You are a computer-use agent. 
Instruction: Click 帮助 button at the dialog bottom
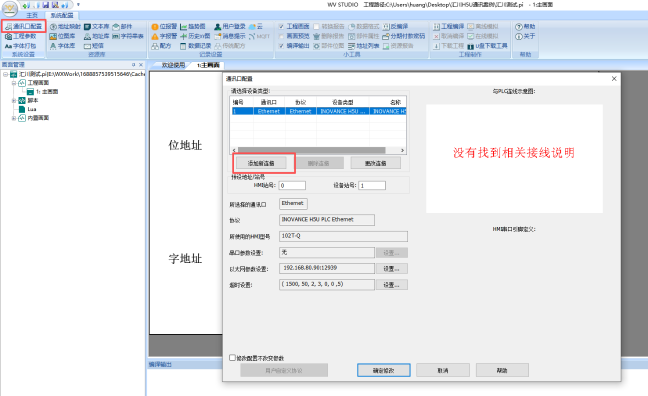click(x=502, y=370)
